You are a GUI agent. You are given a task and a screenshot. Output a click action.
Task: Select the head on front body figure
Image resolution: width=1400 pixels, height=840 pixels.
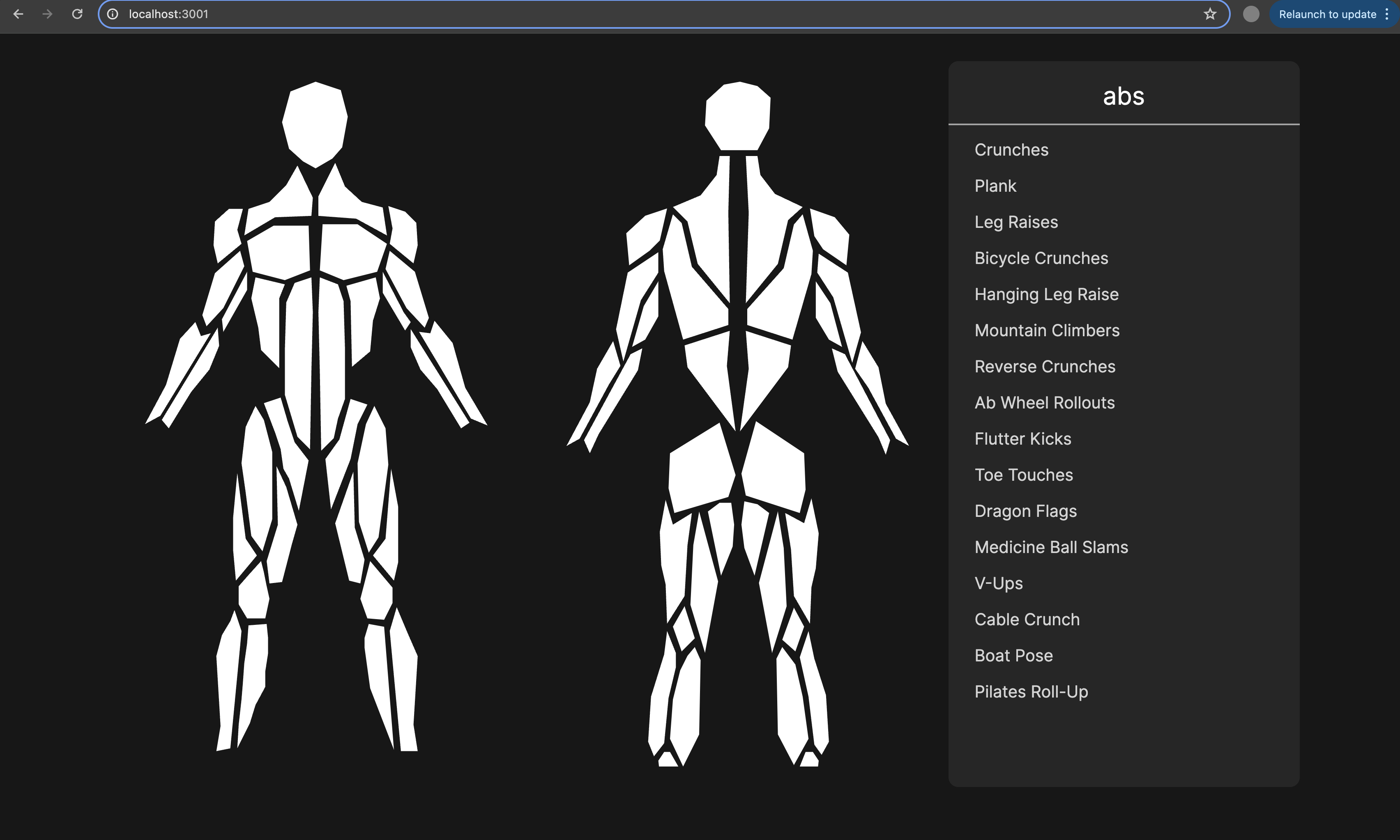tap(315, 124)
